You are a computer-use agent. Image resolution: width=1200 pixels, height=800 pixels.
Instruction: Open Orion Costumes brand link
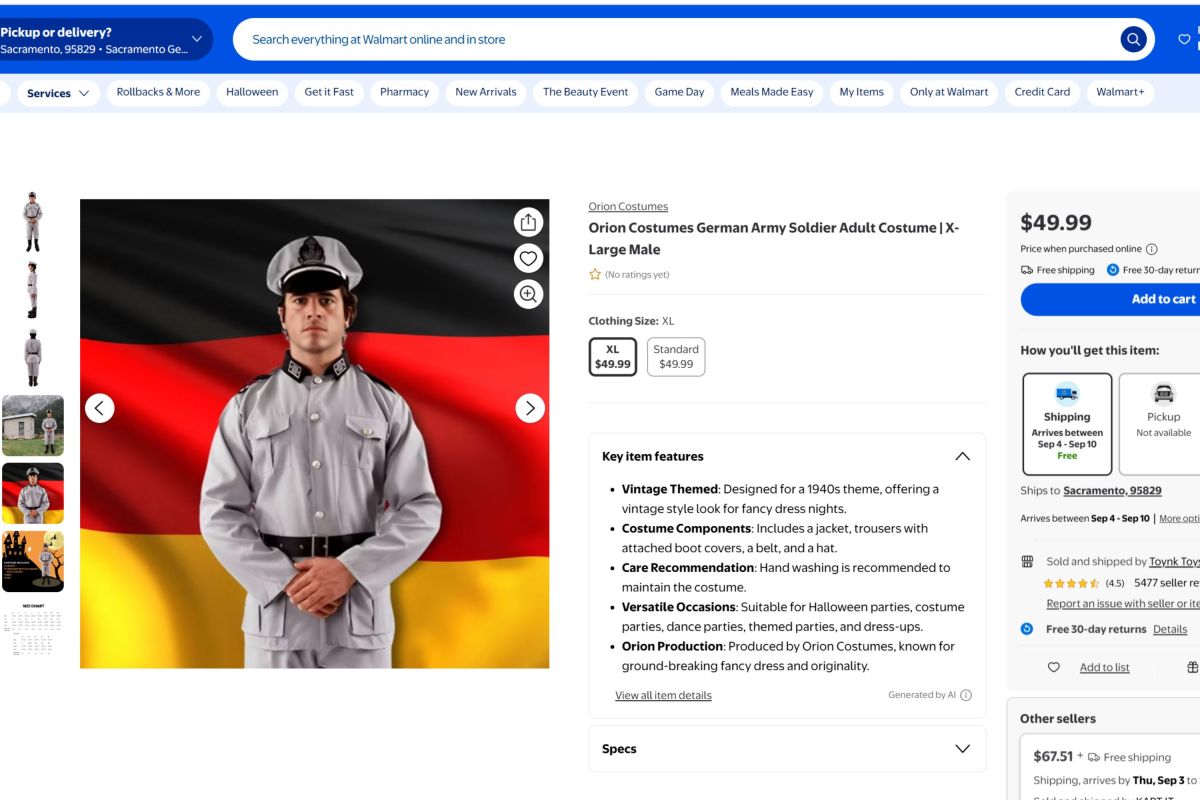tap(628, 206)
